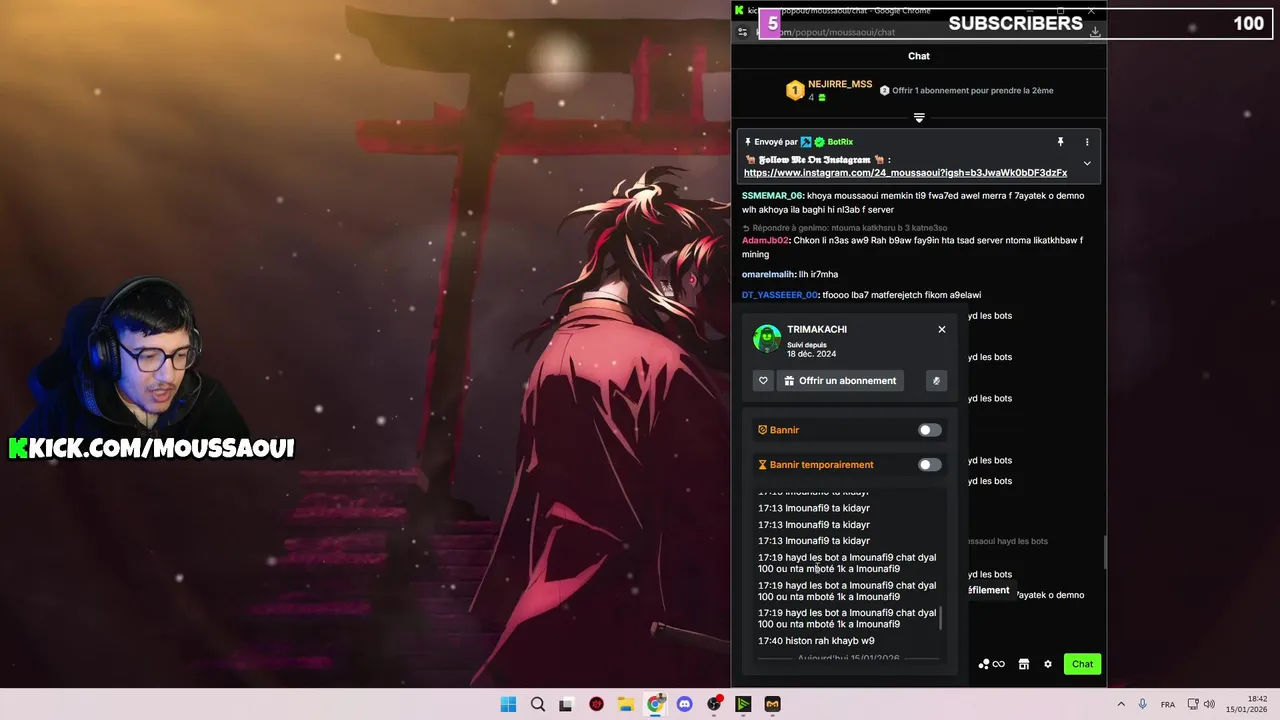Open pinned message three-dot options menu

click(1087, 142)
